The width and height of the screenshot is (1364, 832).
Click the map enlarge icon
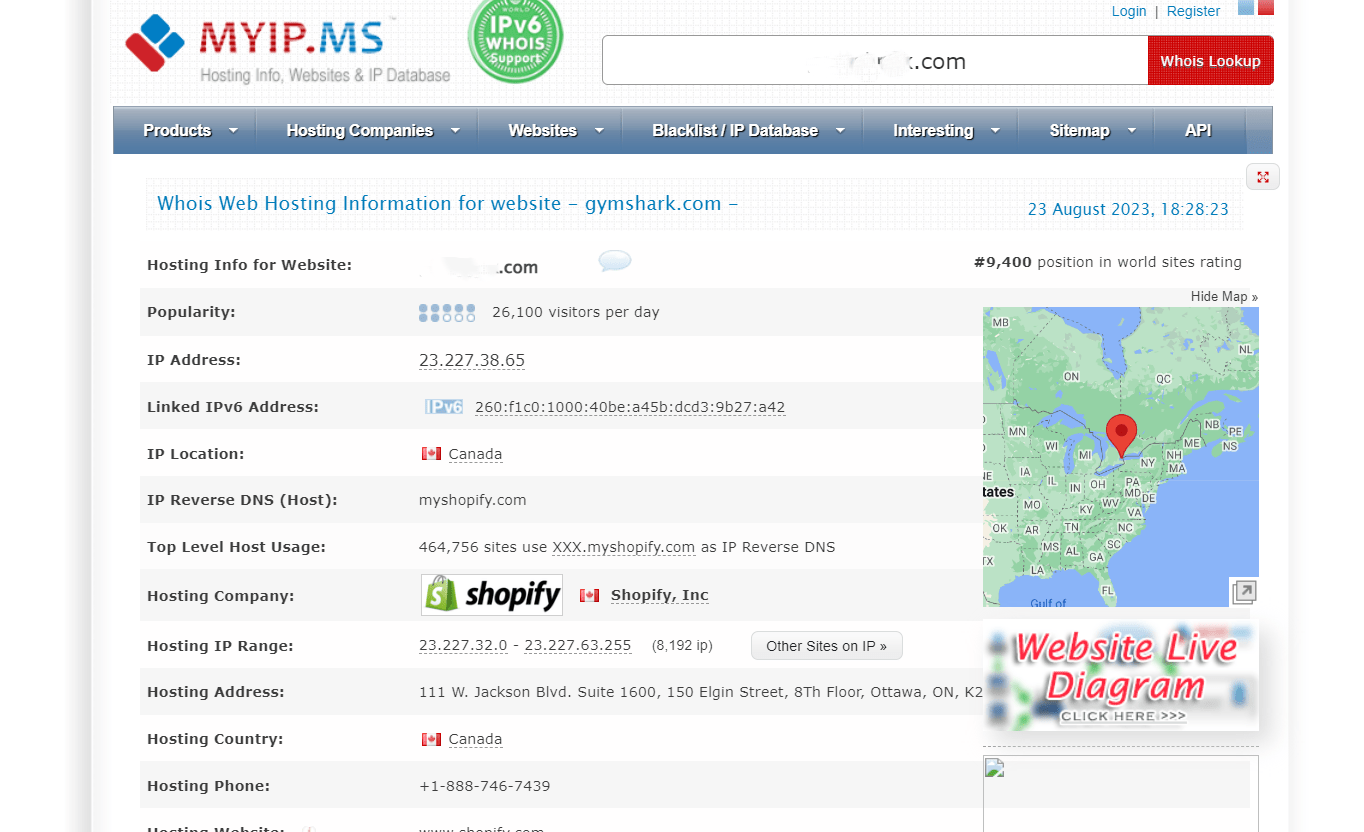(x=1244, y=592)
